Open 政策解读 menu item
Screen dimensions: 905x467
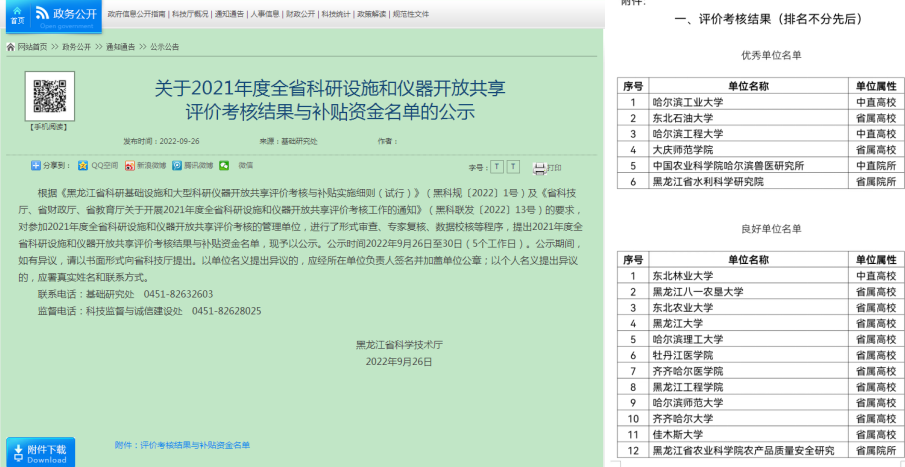coord(364,15)
